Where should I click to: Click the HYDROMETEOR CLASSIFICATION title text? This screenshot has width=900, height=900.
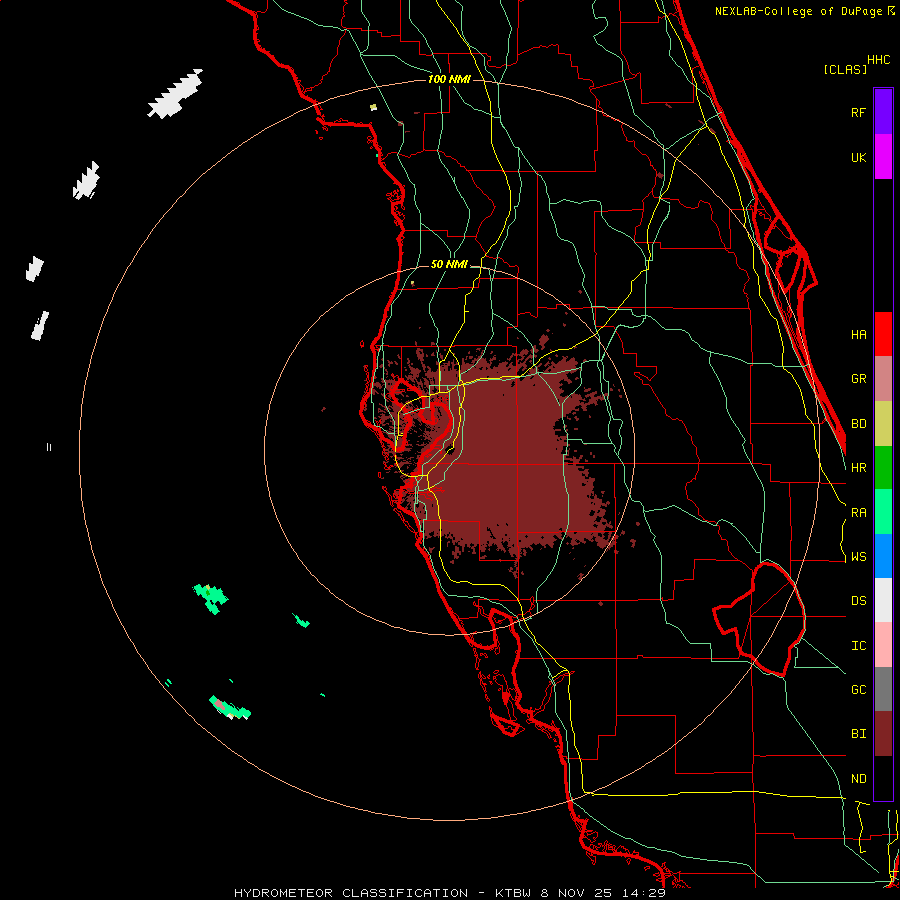pyautogui.click(x=351, y=893)
